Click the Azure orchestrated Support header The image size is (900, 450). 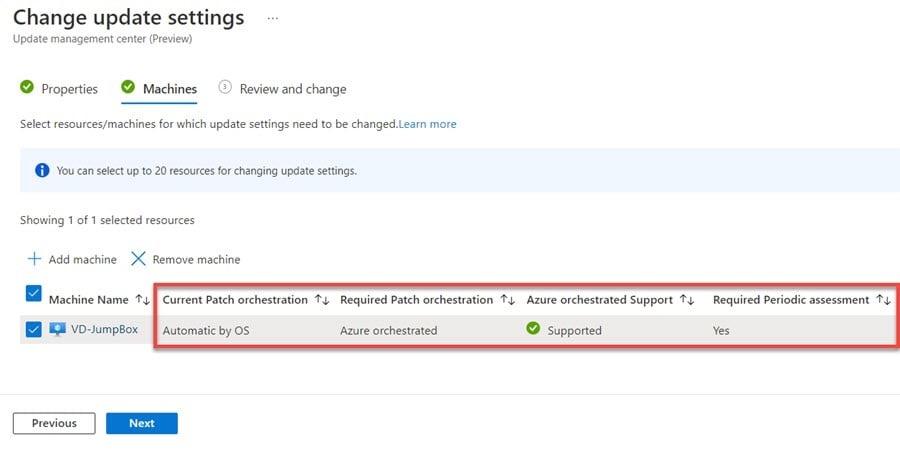pyautogui.click(x=600, y=300)
